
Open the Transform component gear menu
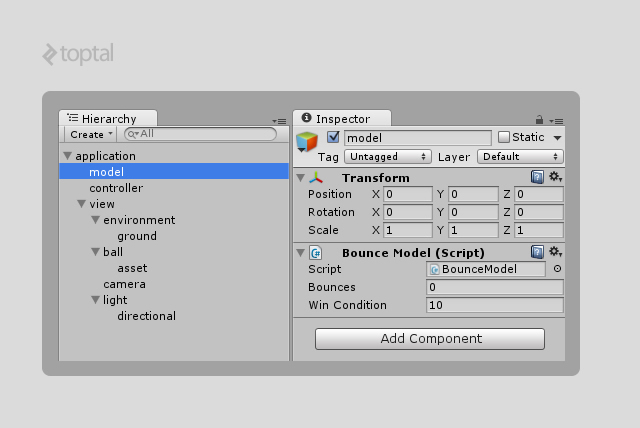[x=555, y=177]
